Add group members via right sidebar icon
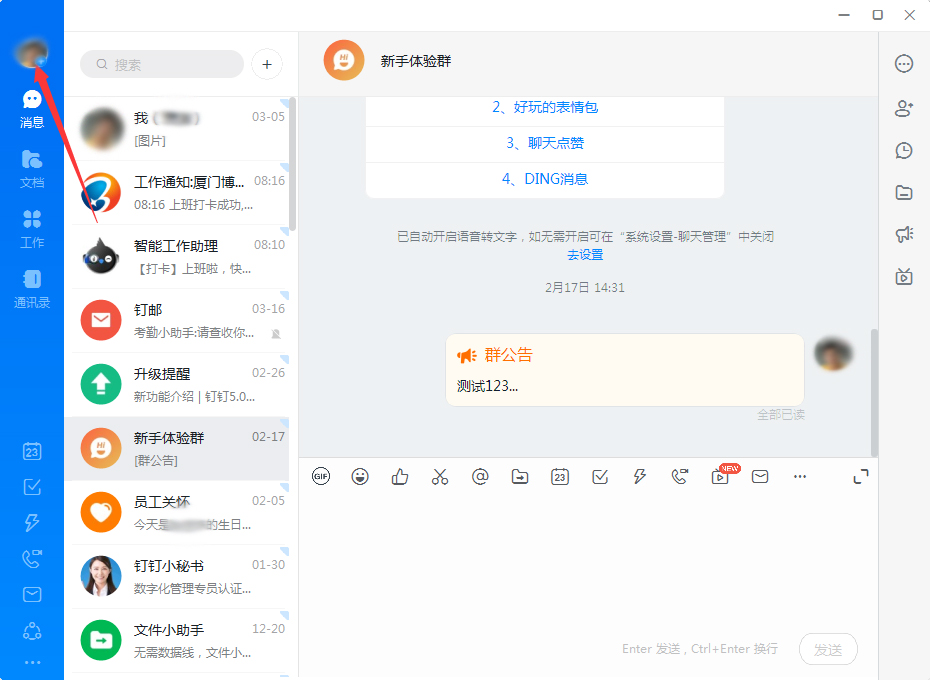The width and height of the screenshot is (930, 680). coord(904,107)
